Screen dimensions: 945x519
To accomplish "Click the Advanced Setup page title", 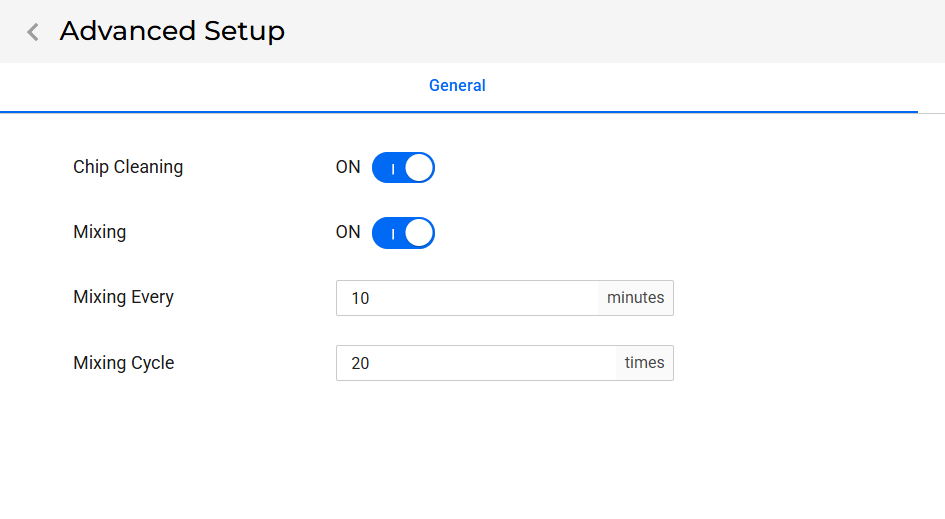I will [x=172, y=31].
